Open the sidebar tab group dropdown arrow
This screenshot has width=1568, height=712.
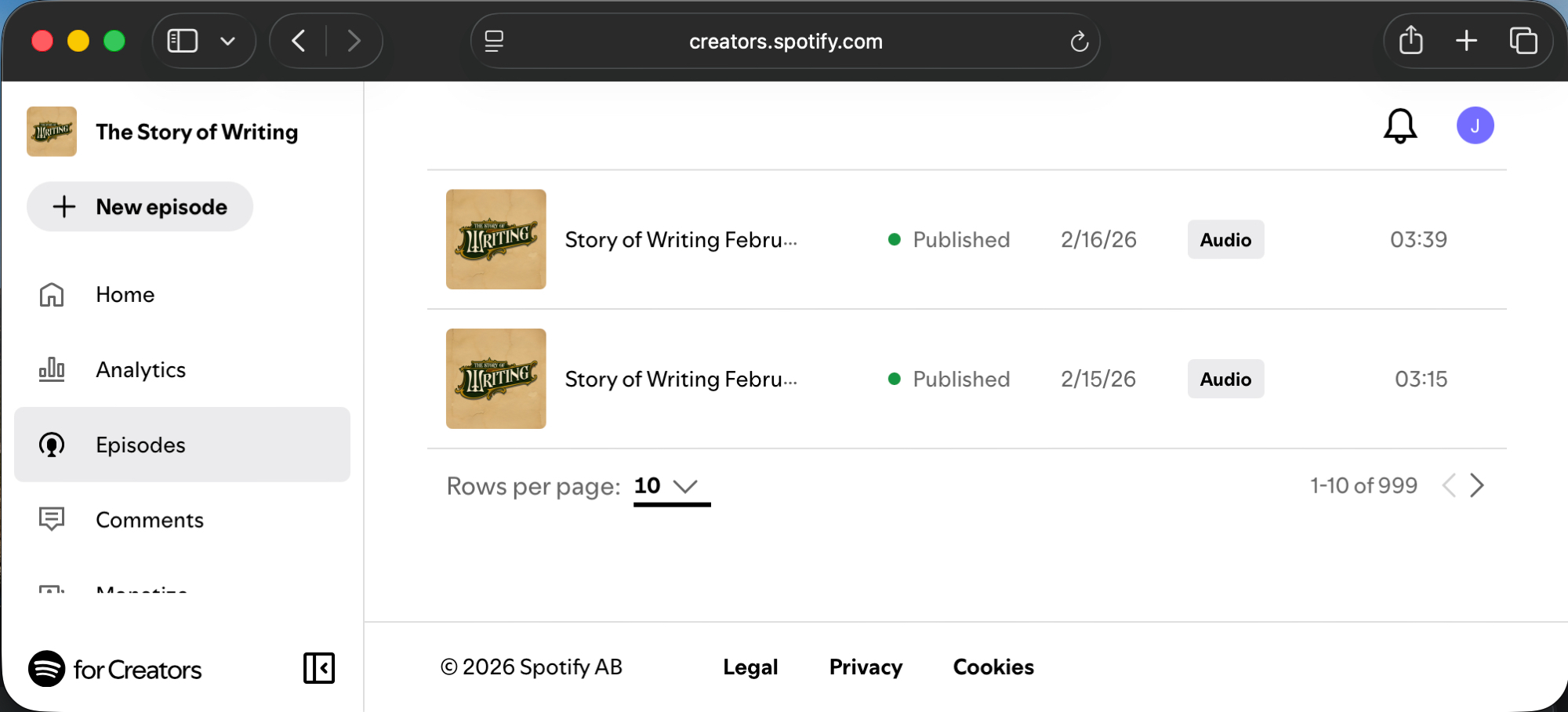click(228, 41)
